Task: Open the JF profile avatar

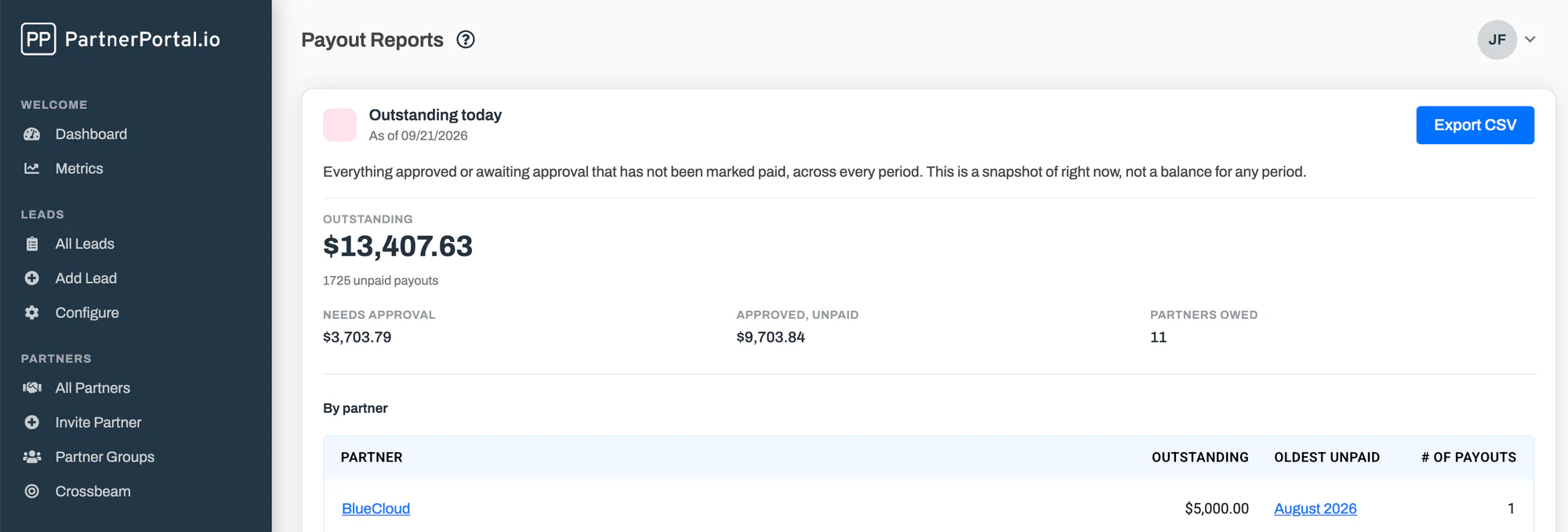Action: [x=1497, y=39]
